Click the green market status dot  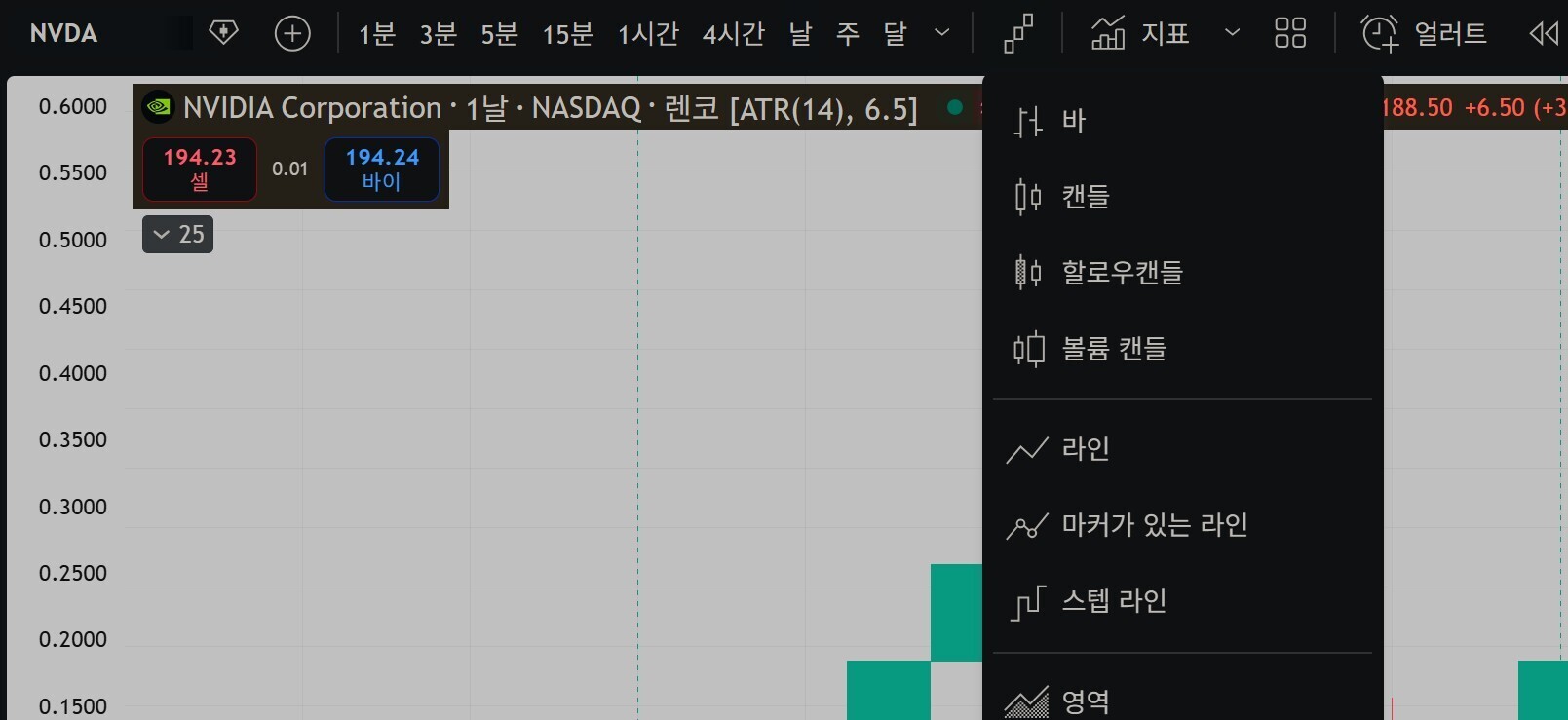955,107
